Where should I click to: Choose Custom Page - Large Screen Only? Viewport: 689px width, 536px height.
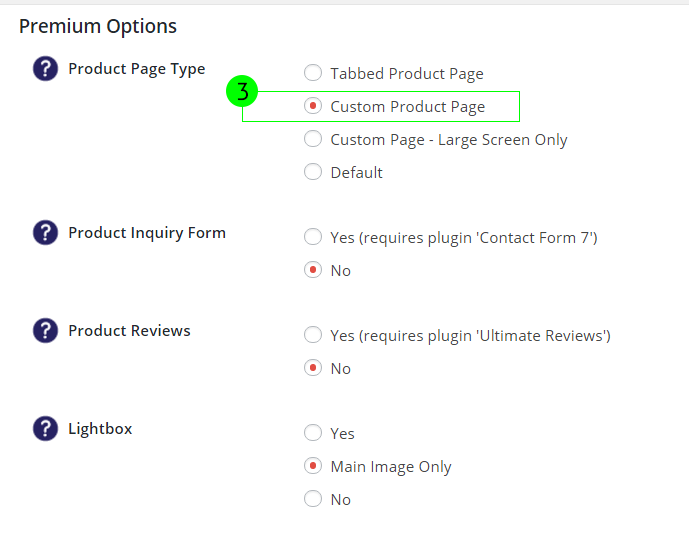pos(313,138)
